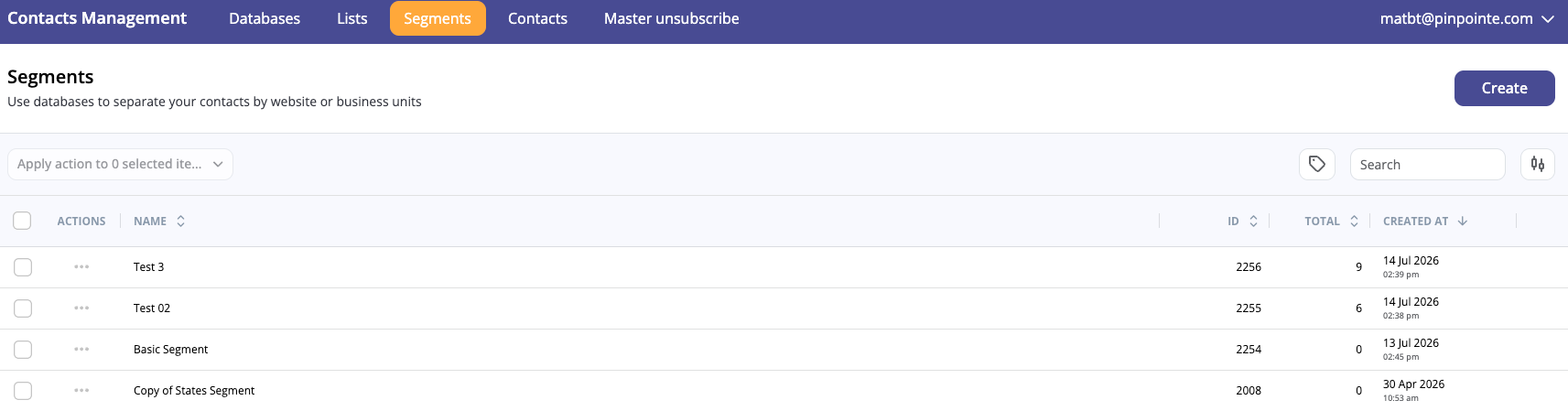1568x411 pixels.
Task: Open actions ellipsis for Test 3
Action: click(81, 267)
